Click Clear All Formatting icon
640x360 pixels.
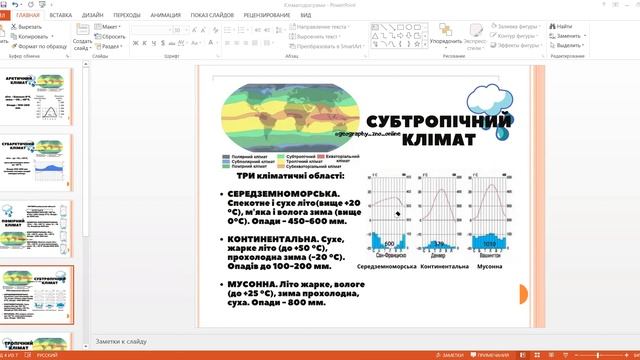pos(216,30)
